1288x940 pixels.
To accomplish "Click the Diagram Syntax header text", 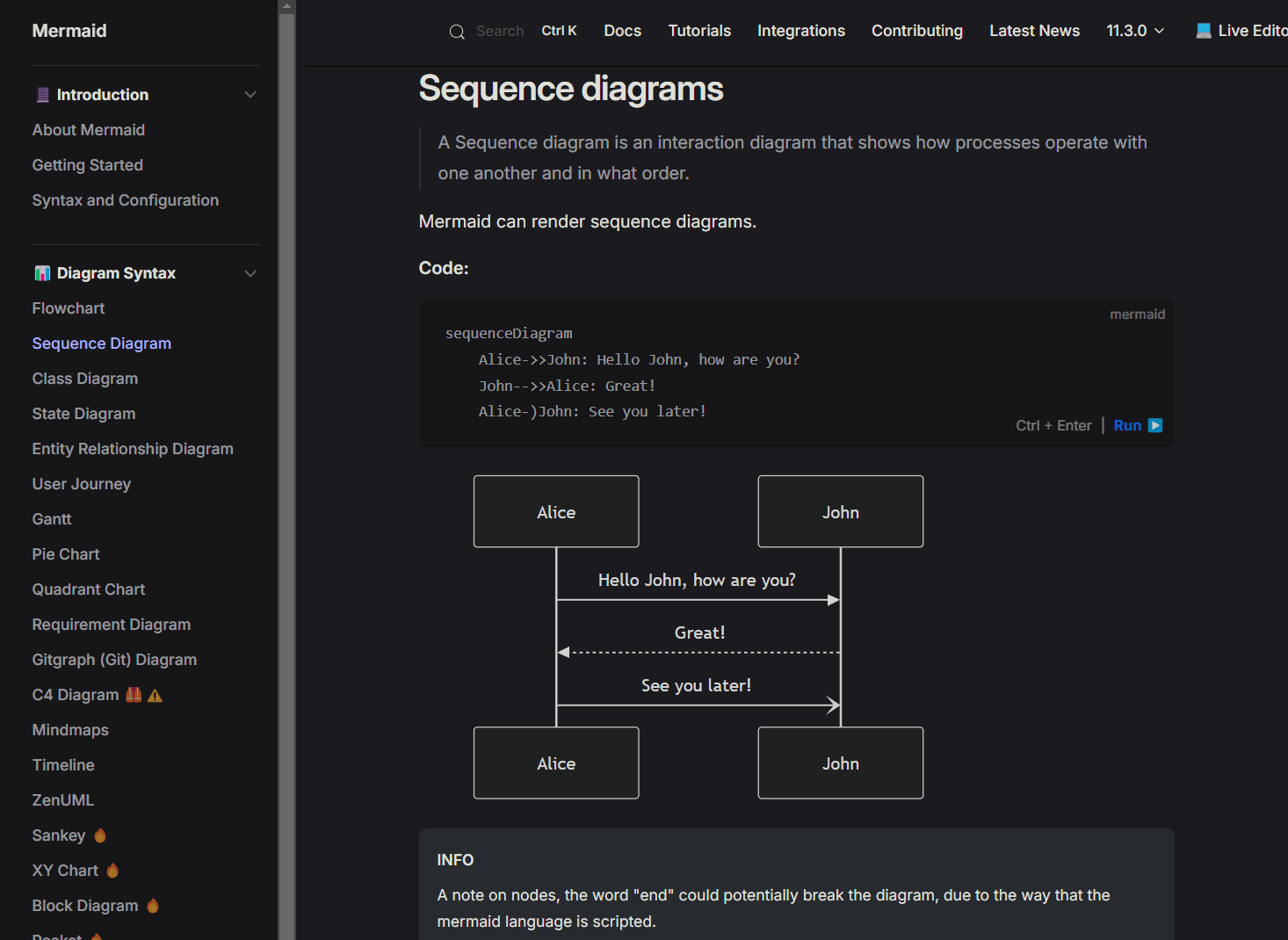I will click(x=116, y=273).
